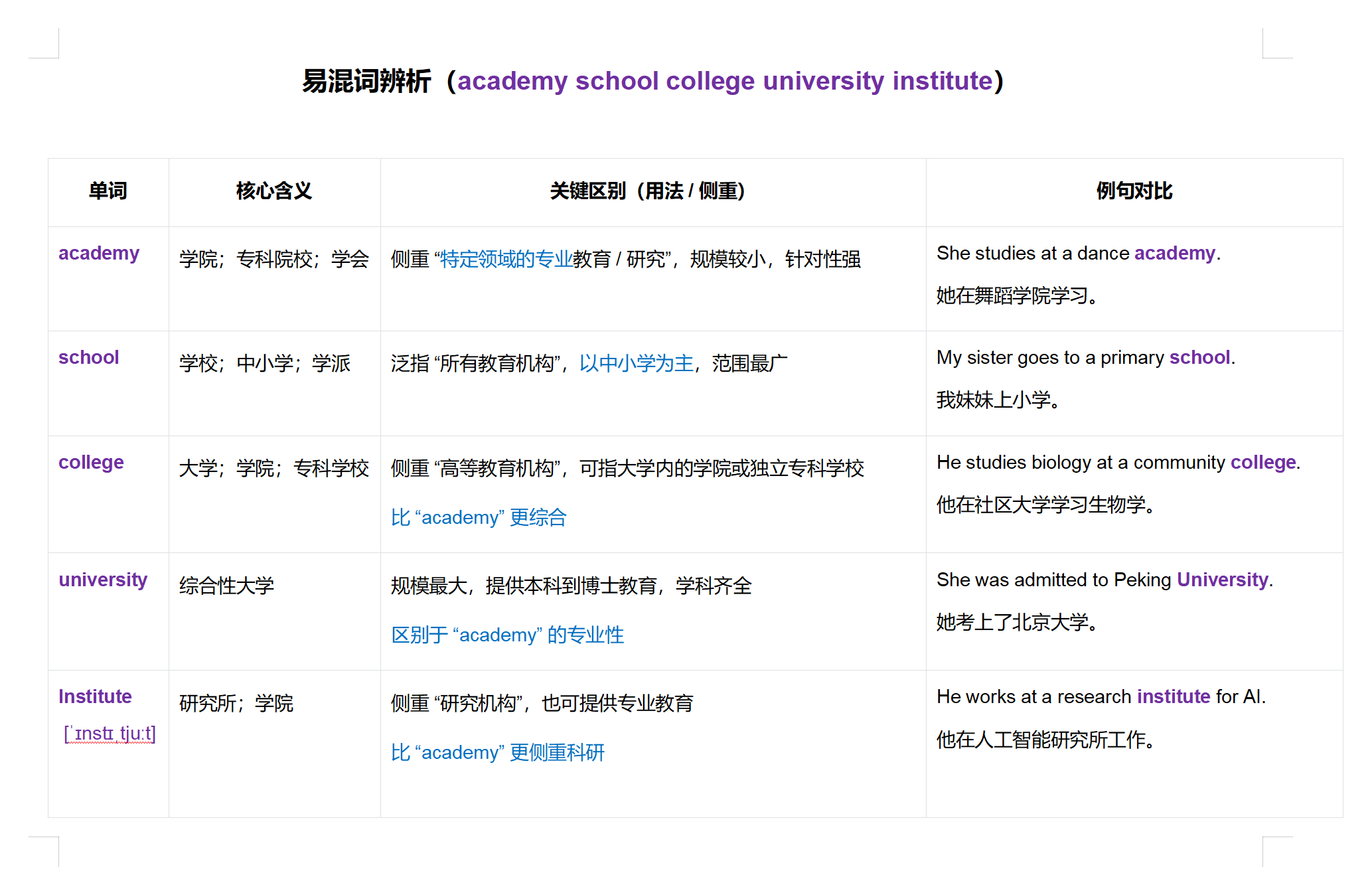
Task: Click the phonetic transcription under Institute
Action: (x=110, y=733)
